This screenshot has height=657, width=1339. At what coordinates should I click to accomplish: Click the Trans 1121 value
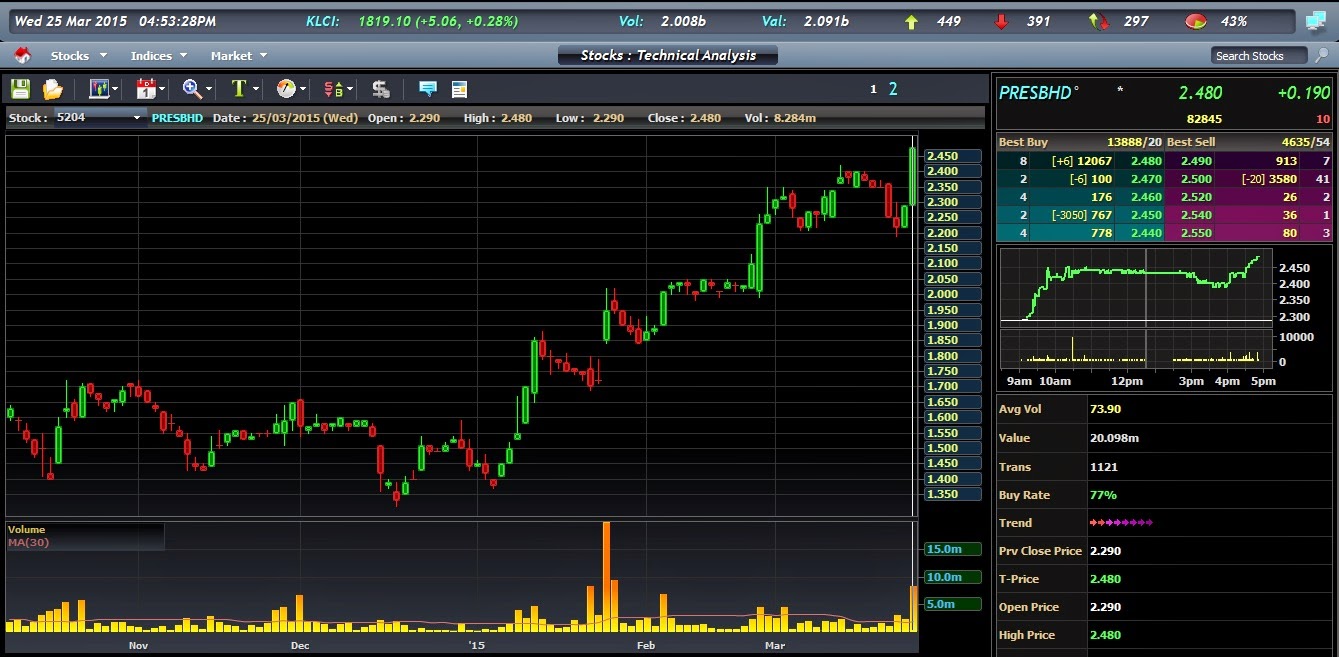pos(1104,467)
